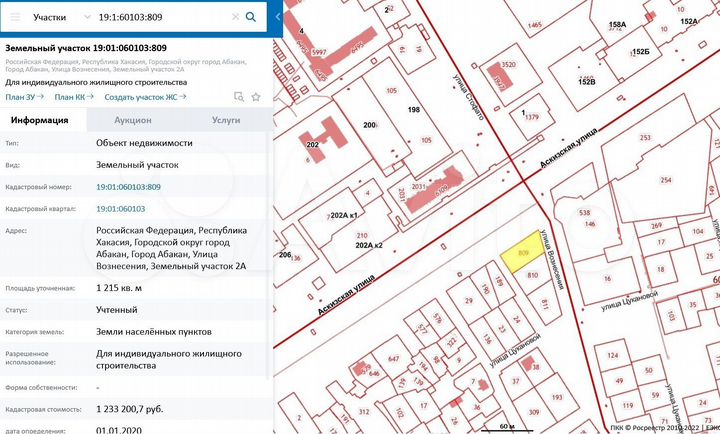Viewport: 720px width, 434px height.
Task: Click the magnifier search icon
Action: [251, 17]
